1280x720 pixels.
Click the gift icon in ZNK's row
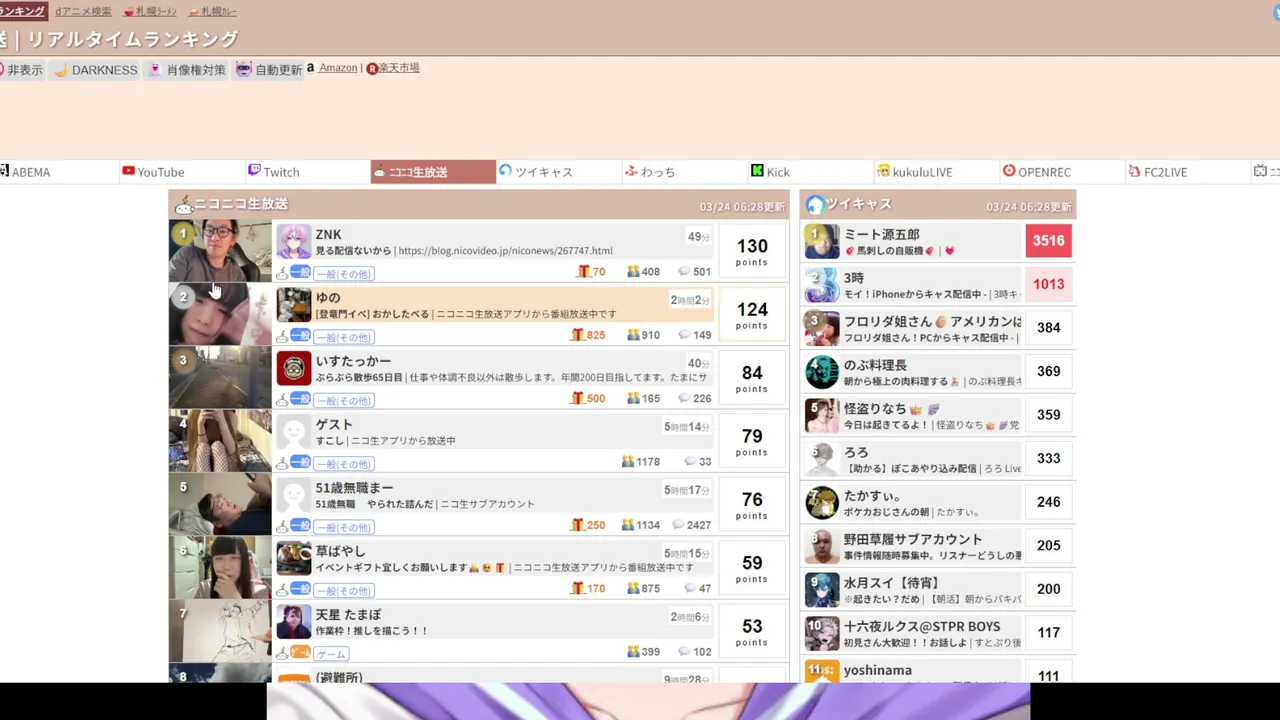pos(584,271)
